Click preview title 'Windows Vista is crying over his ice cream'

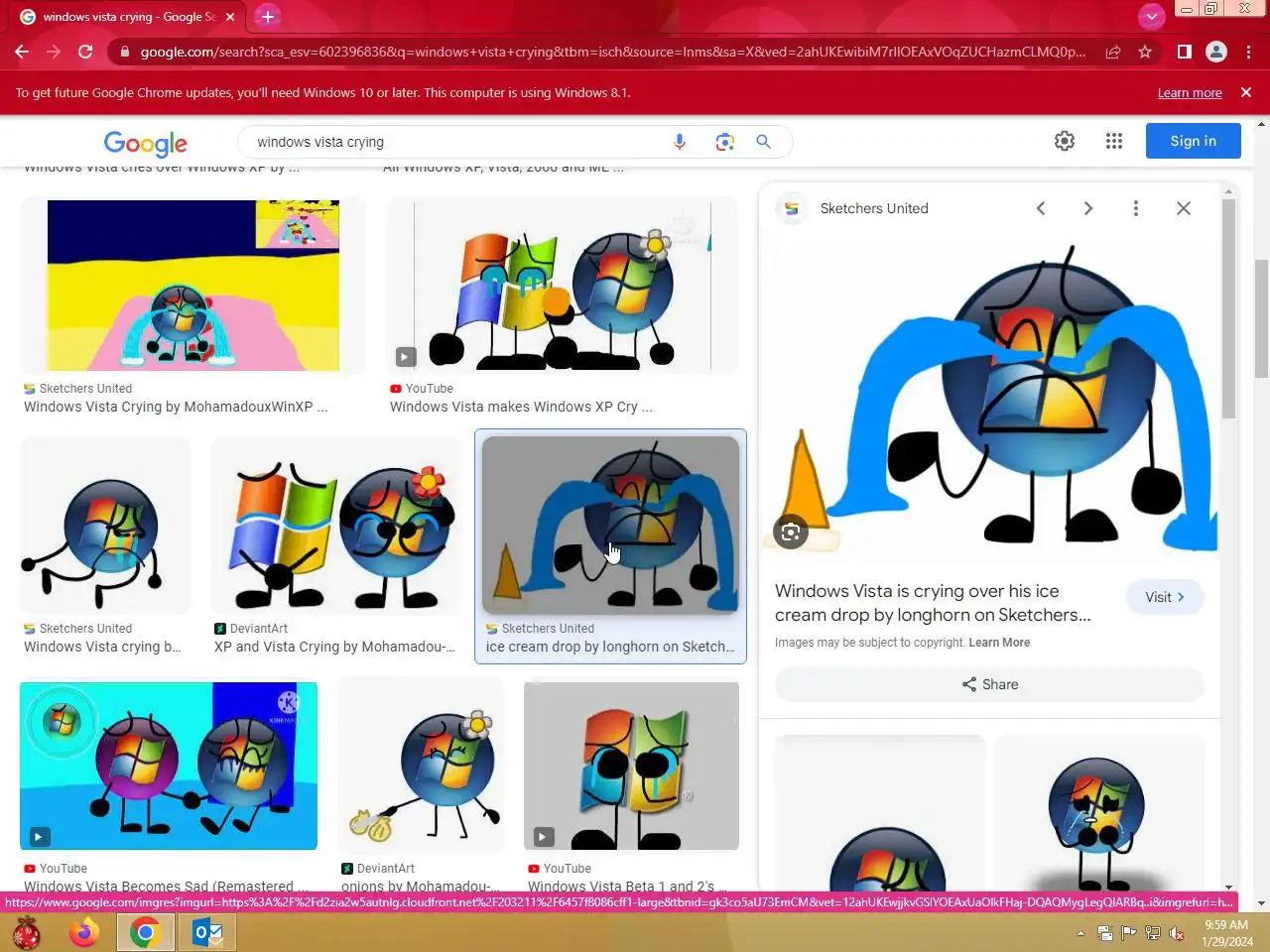933,603
